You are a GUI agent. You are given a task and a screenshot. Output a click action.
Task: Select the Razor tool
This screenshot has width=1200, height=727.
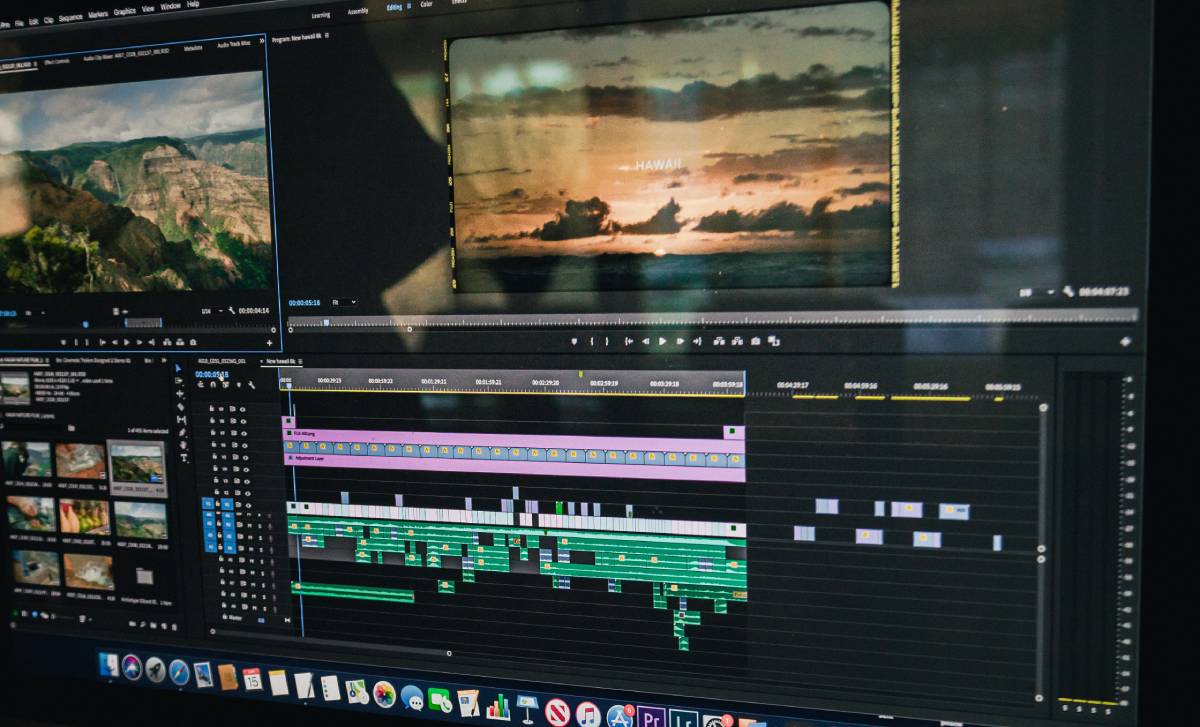coord(181,406)
